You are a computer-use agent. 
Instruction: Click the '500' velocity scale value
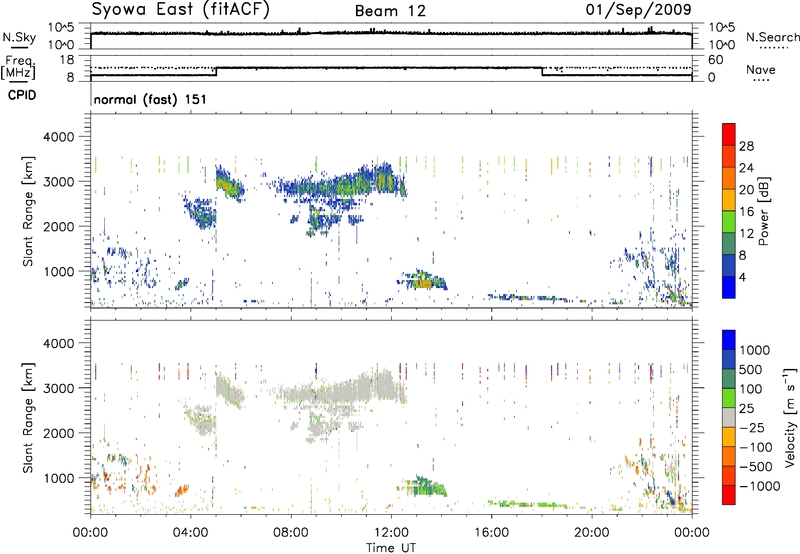[x=751, y=369]
